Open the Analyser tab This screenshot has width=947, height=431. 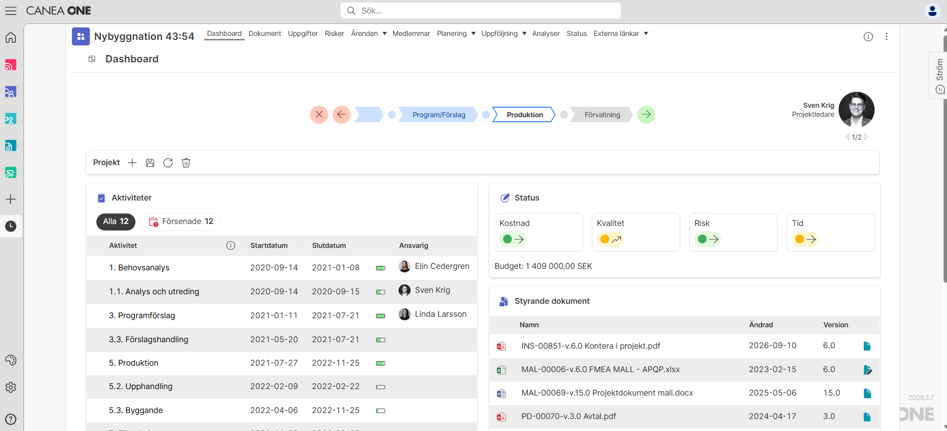[546, 34]
